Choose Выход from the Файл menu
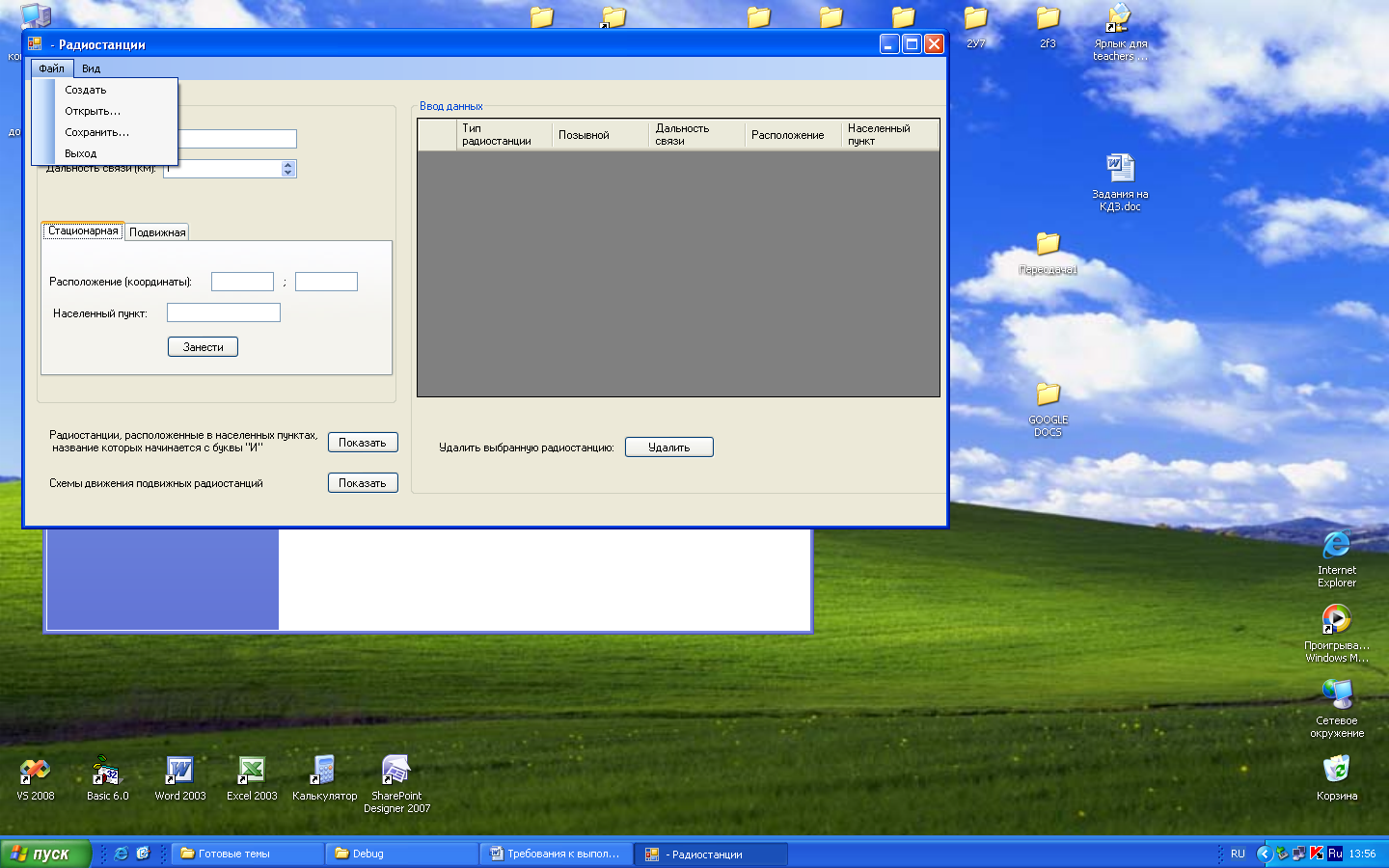This screenshot has height=868, width=1389. click(x=105, y=153)
